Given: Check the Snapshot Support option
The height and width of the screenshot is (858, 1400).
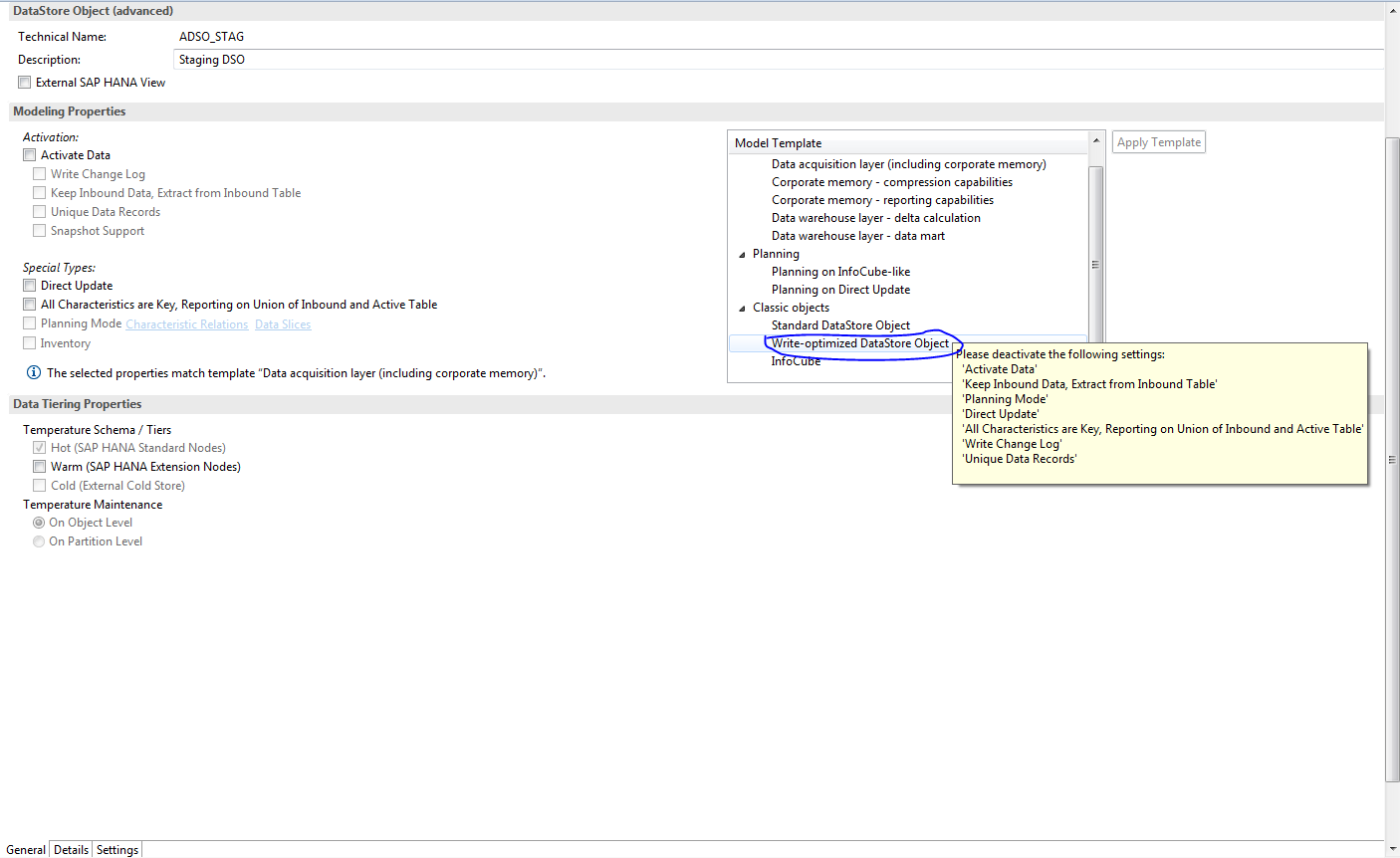Looking at the screenshot, I should 40,230.
